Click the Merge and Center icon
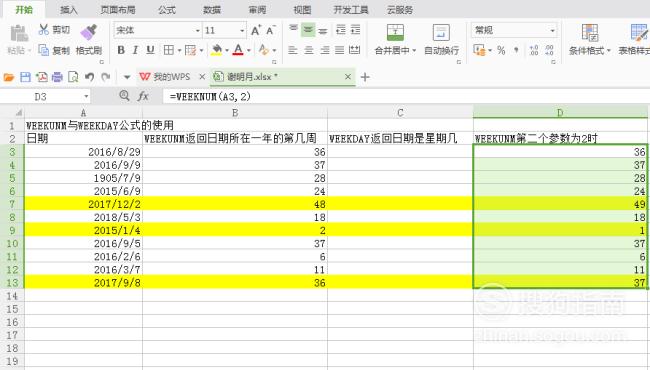The image size is (650, 370). tap(395, 32)
